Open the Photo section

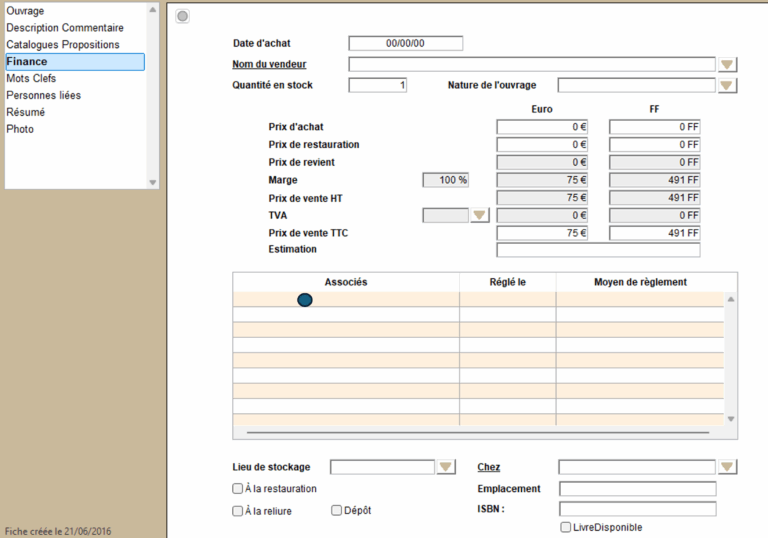pos(20,130)
